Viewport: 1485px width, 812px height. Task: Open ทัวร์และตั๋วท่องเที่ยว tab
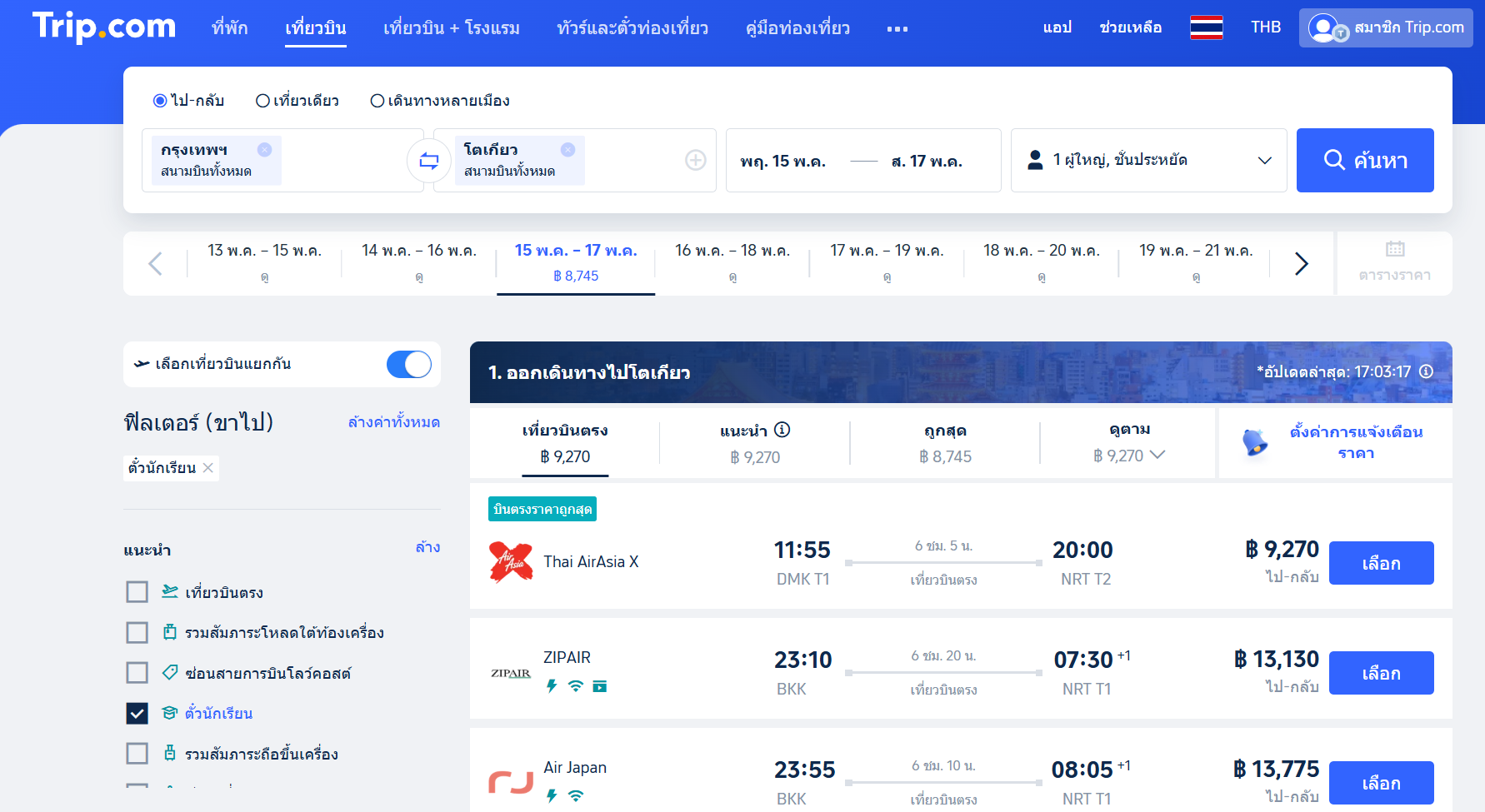(632, 28)
